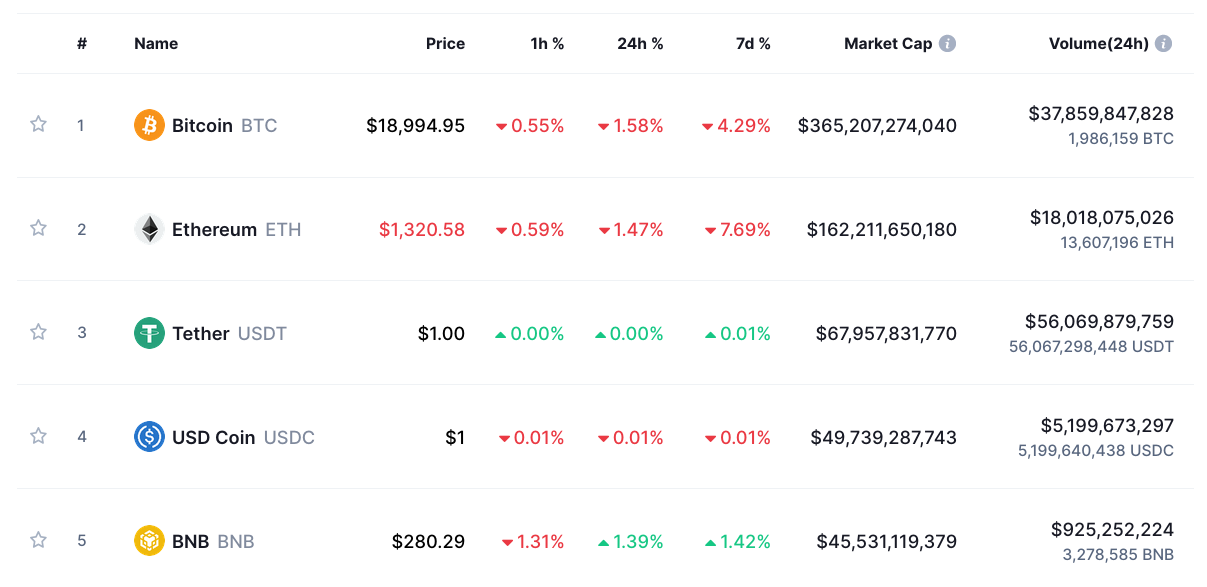Open the Ethereum name link
The width and height of the screenshot is (1207, 587).
click(214, 230)
